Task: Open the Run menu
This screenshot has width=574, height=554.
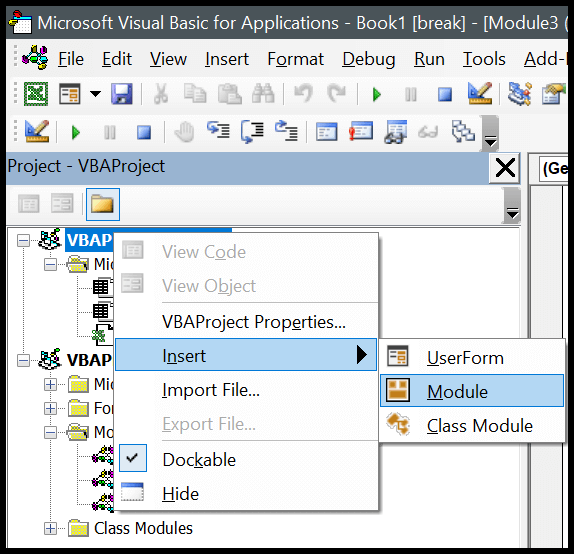Action: [x=429, y=59]
